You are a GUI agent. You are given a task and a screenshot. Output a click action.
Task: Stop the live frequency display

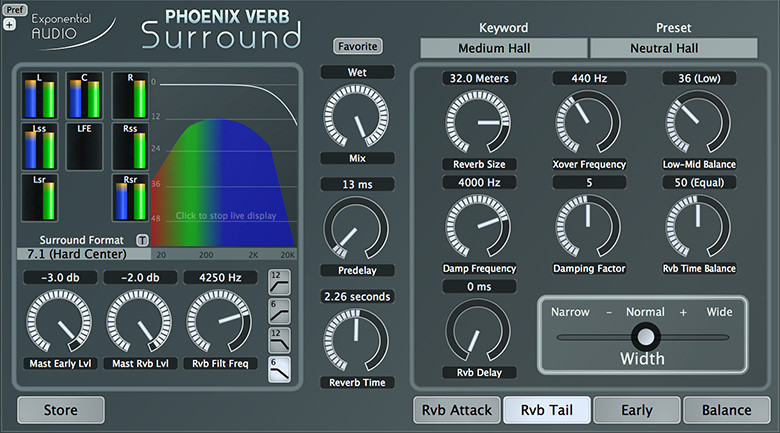[225, 216]
